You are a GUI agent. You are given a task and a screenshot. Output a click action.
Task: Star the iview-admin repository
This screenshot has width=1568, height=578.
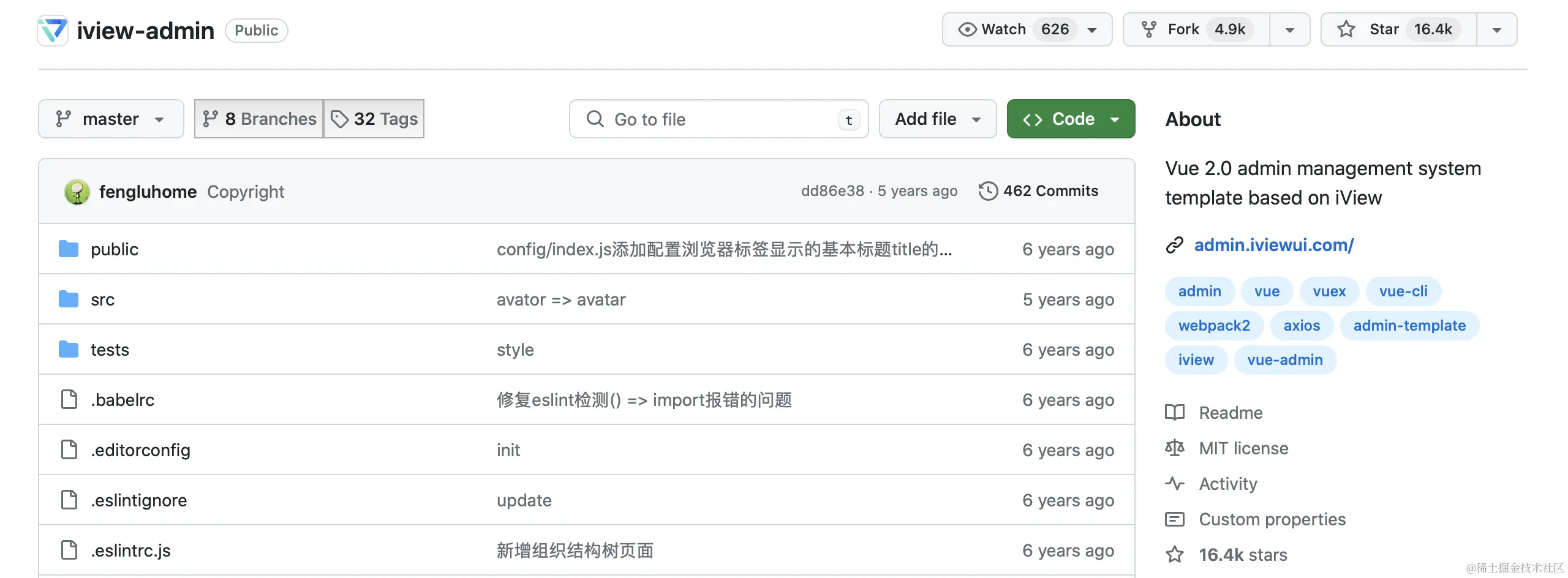(x=1398, y=29)
